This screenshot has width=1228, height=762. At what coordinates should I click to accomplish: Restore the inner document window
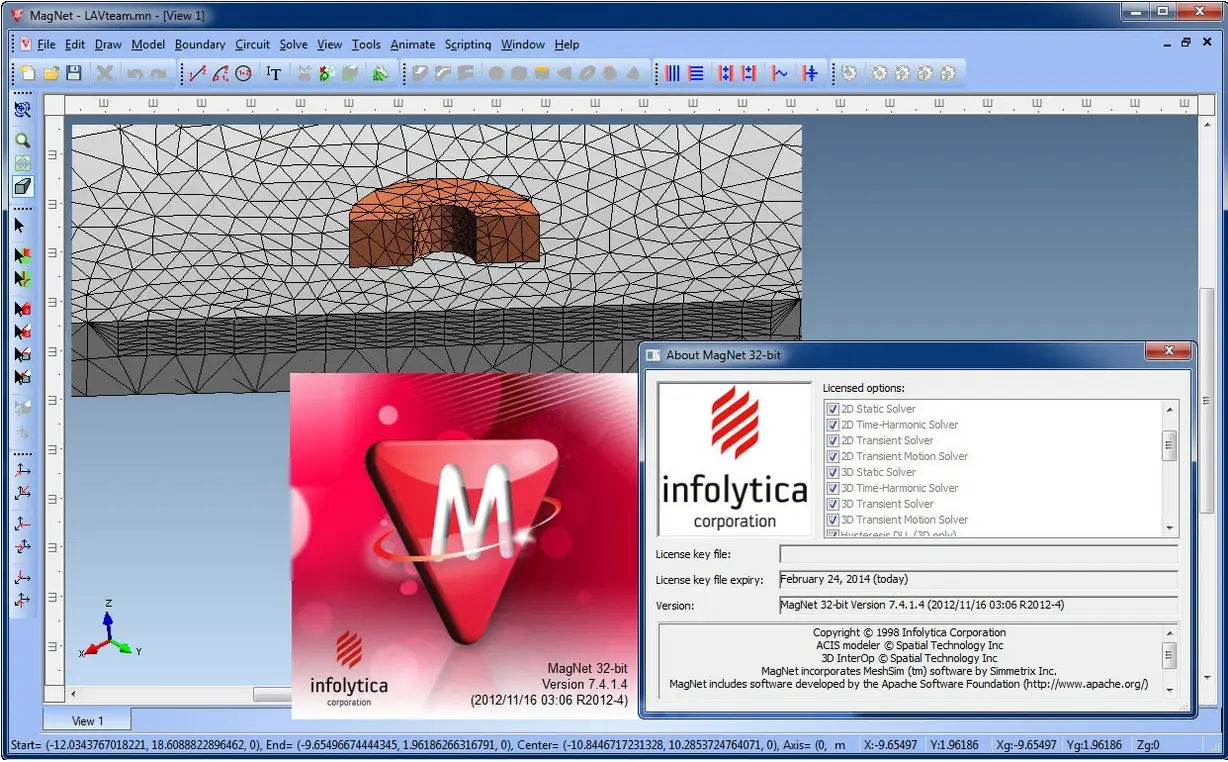coord(1186,43)
